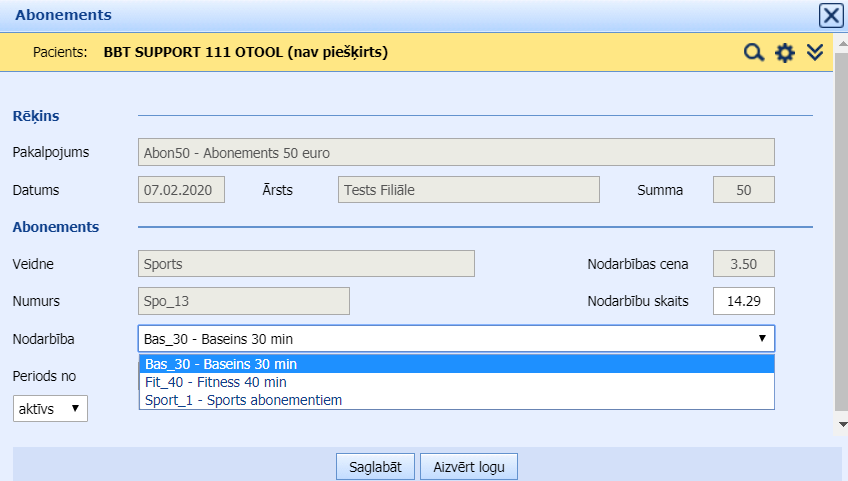Click the Summa field showing 50
Image resolution: width=848 pixels, height=481 pixels.
pyautogui.click(x=743, y=190)
